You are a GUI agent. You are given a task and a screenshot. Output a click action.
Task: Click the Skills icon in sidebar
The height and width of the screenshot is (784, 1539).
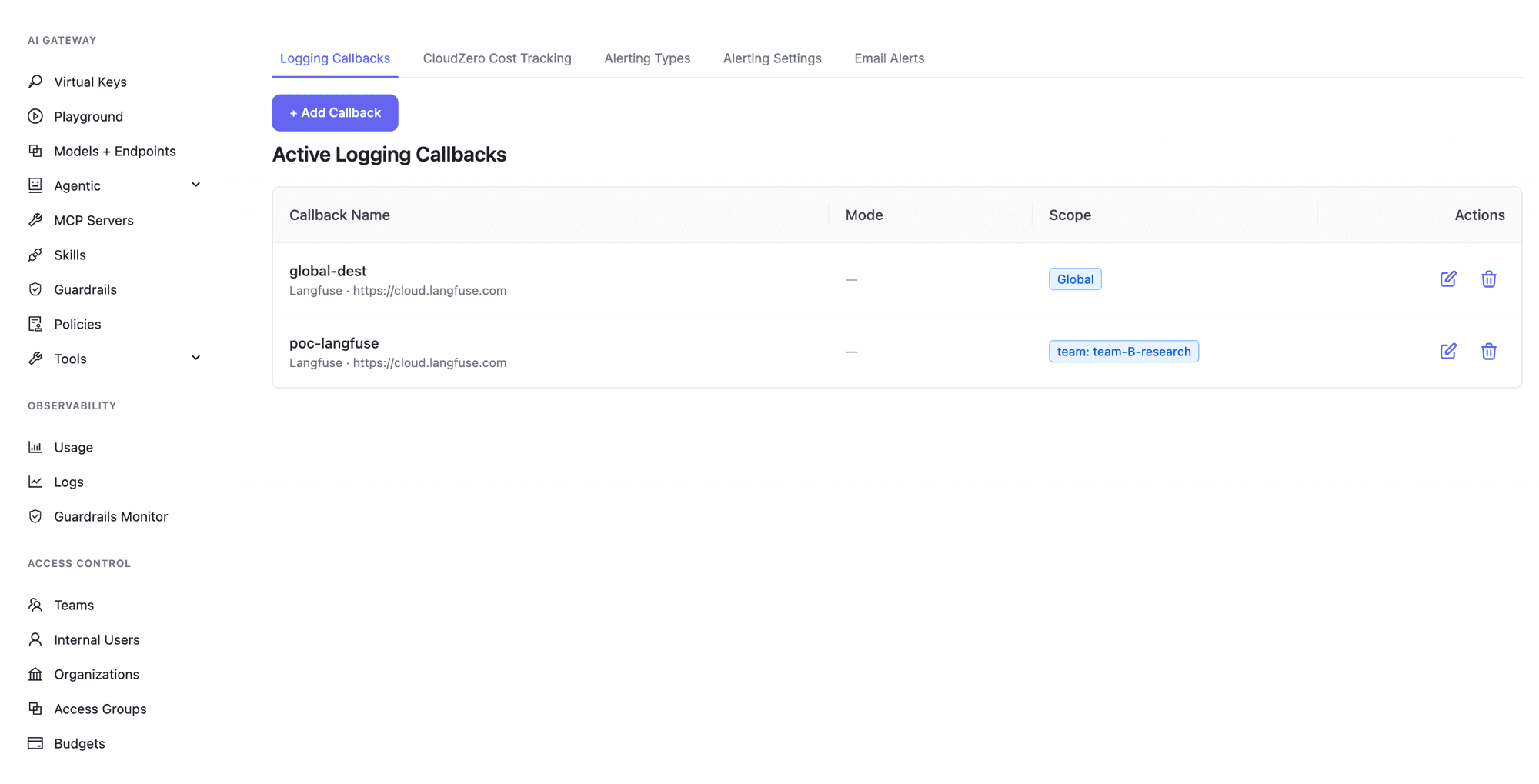coord(35,255)
